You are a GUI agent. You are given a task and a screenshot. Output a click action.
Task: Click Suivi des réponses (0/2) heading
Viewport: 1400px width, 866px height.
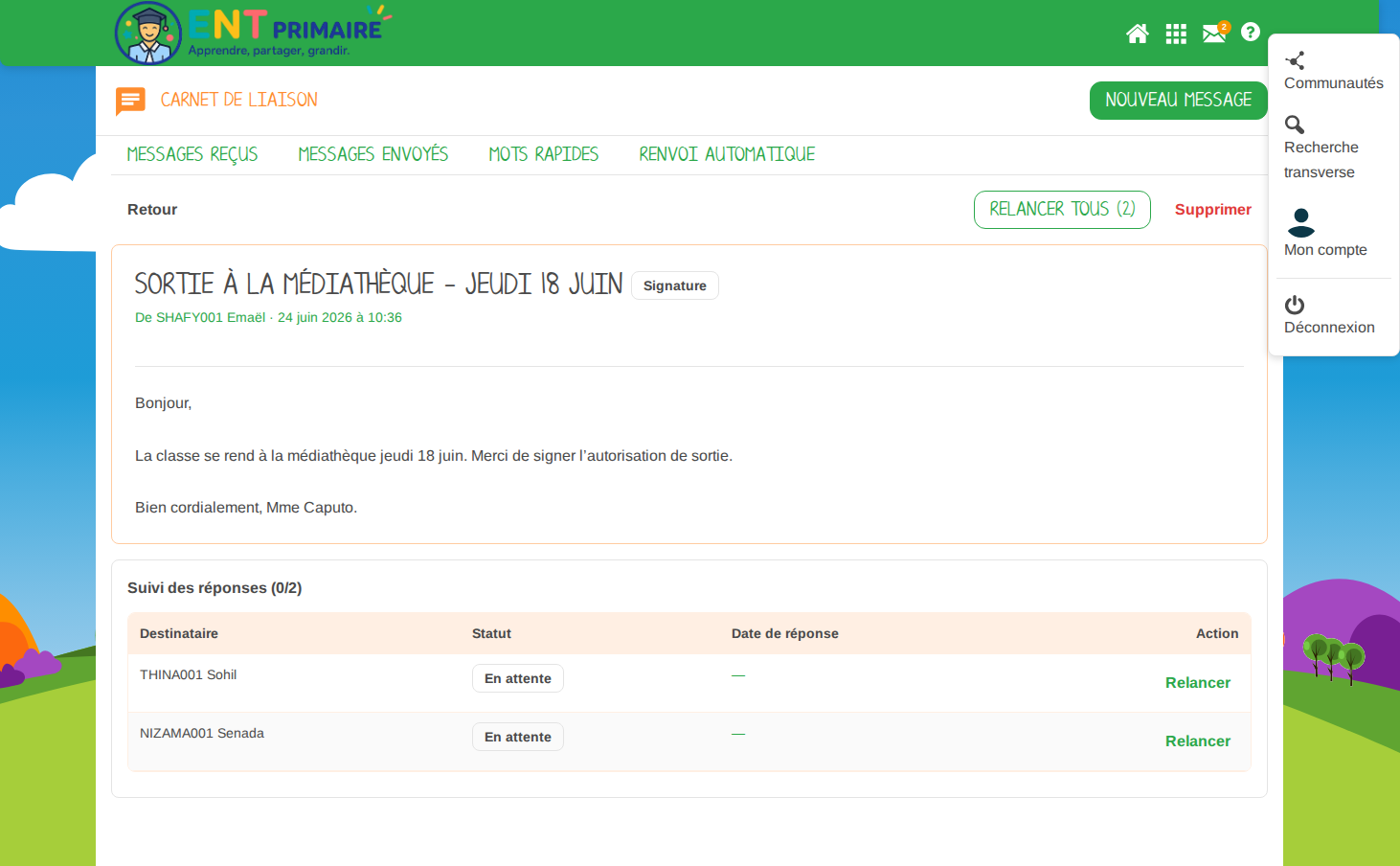(215, 588)
